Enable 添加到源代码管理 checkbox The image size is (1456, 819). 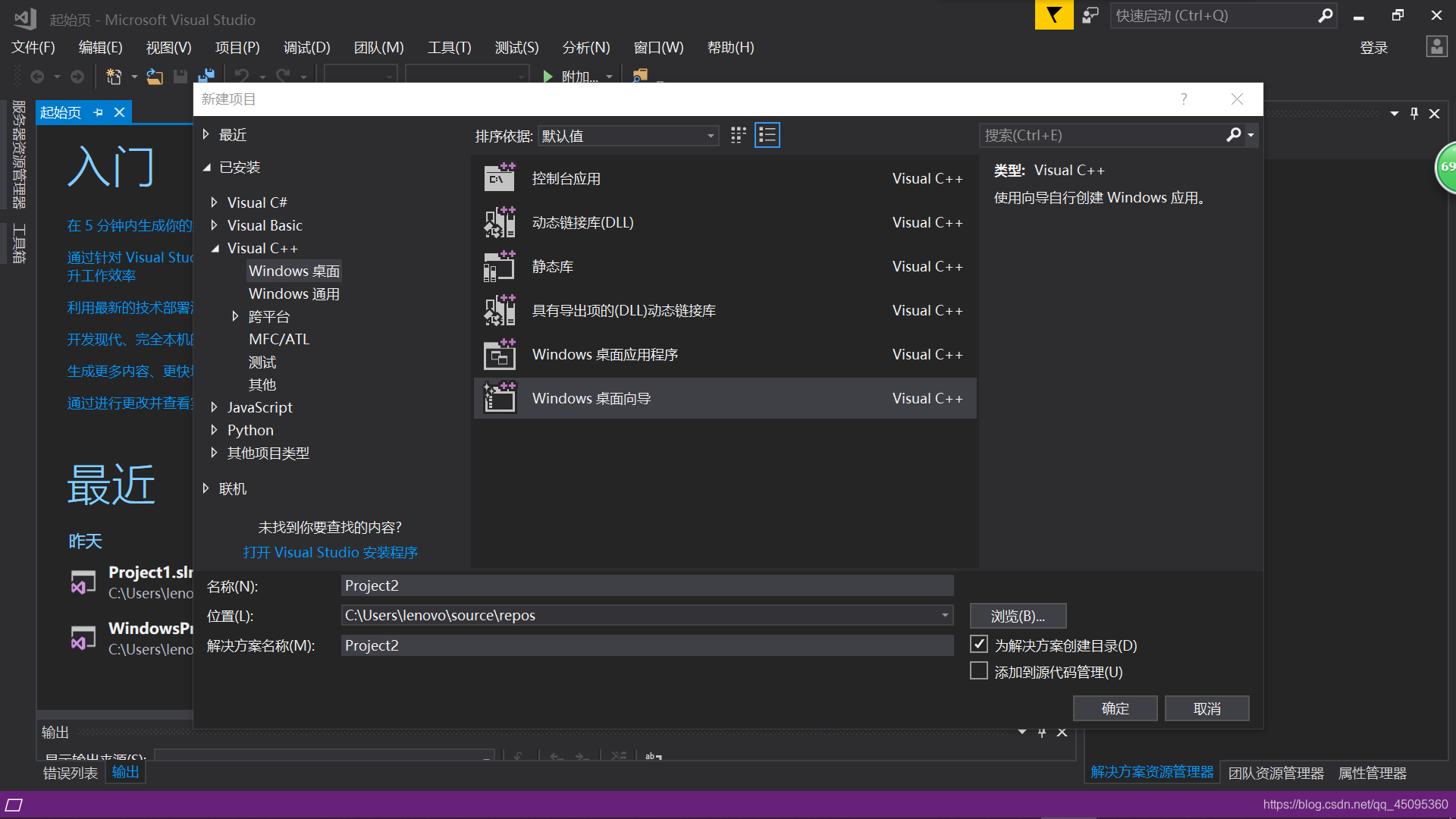979,671
